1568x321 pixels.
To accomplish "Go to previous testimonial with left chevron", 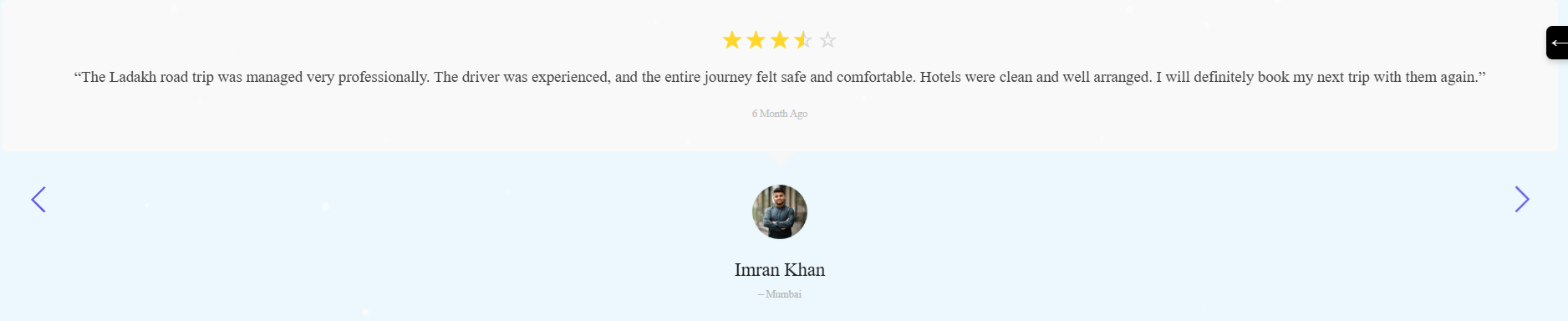I will 38,199.
